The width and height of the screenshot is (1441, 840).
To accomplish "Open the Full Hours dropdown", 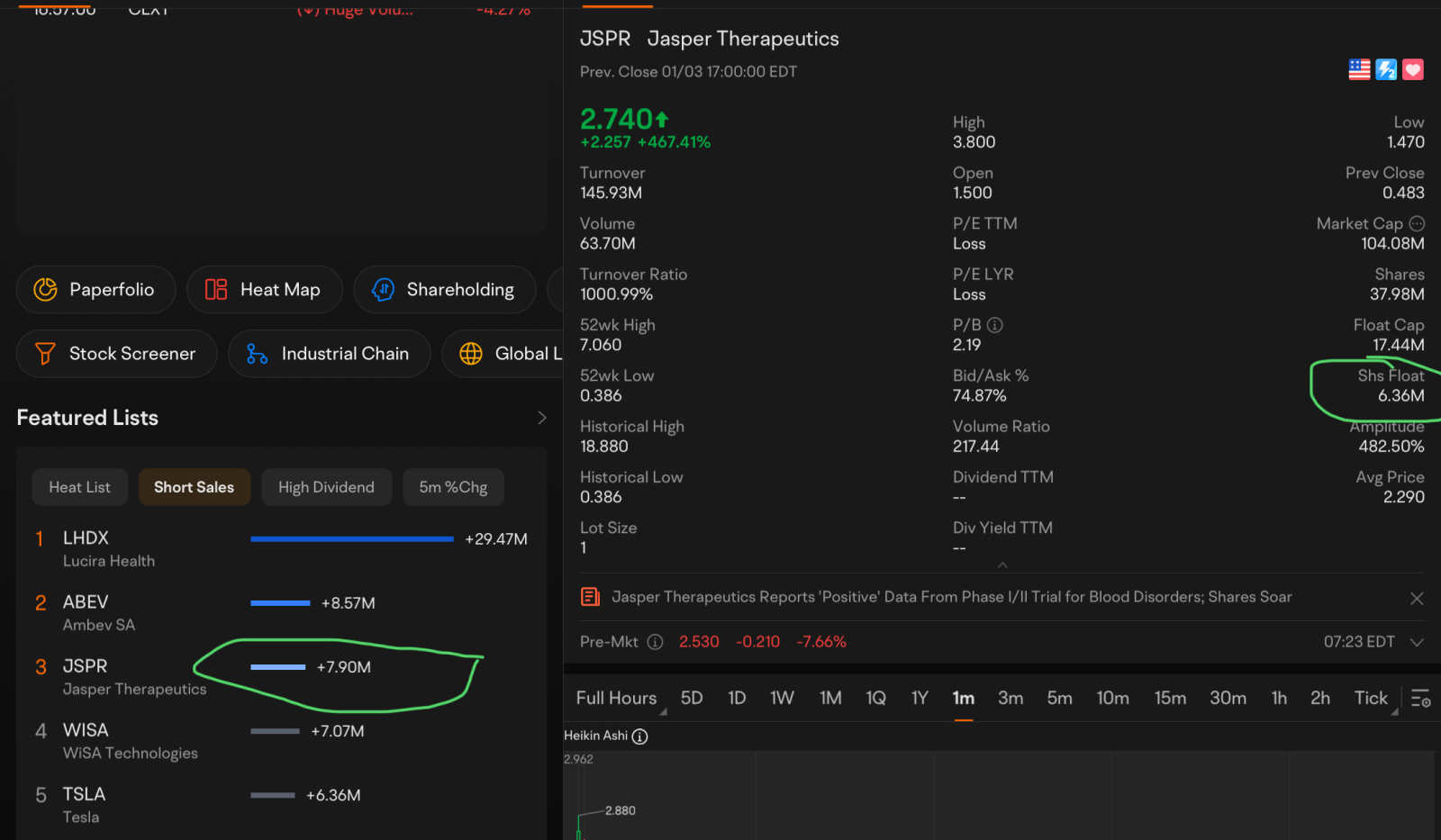I will tap(620, 699).
